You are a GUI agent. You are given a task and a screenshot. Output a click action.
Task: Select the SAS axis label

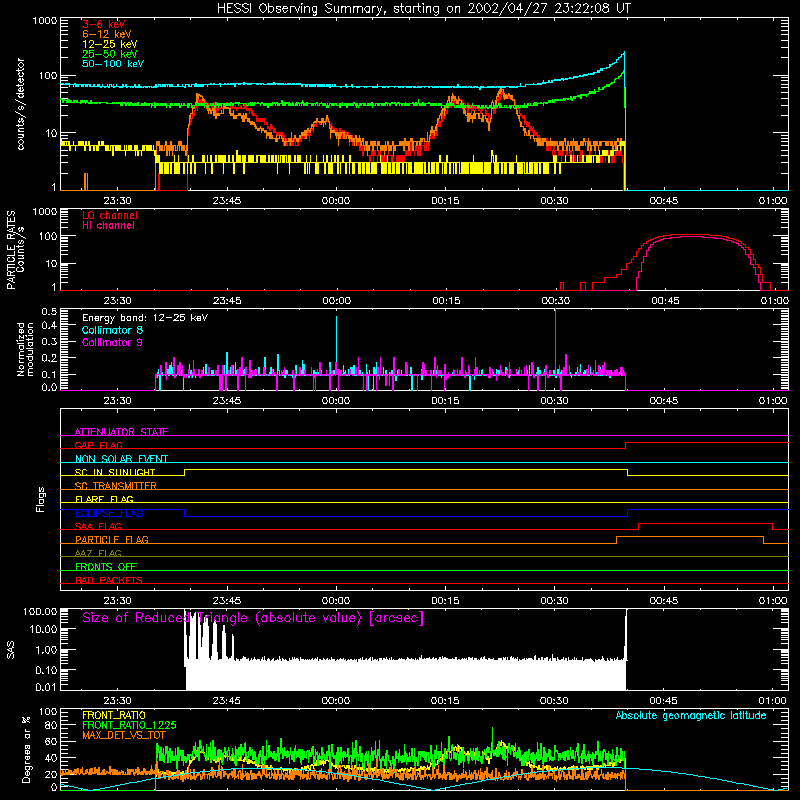tap(11, 650)
